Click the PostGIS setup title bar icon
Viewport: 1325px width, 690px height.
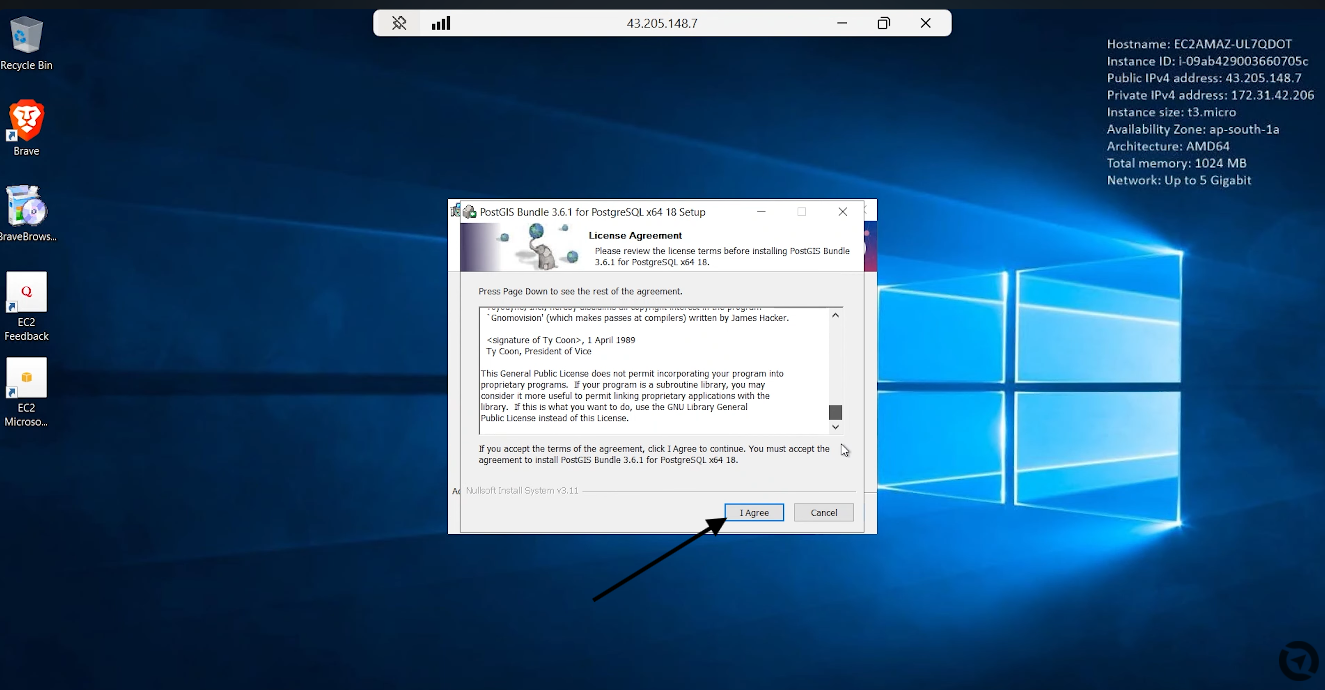pyautogui.click(x=469, y=212)
